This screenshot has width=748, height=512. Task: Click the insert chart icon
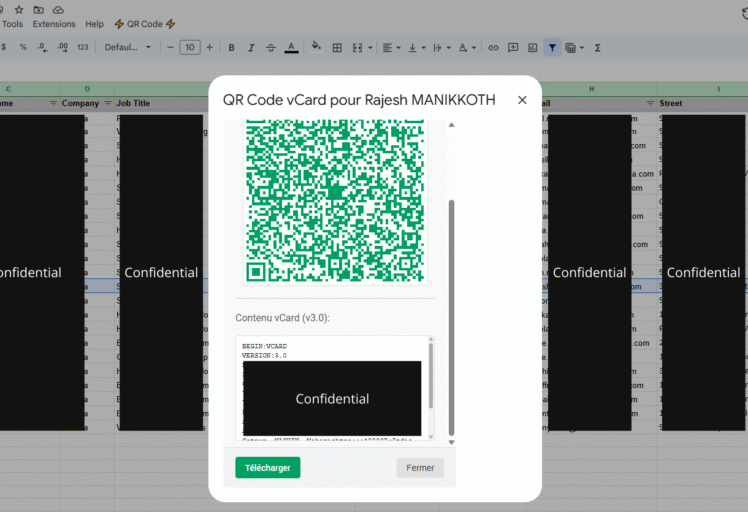coord(532,47)
